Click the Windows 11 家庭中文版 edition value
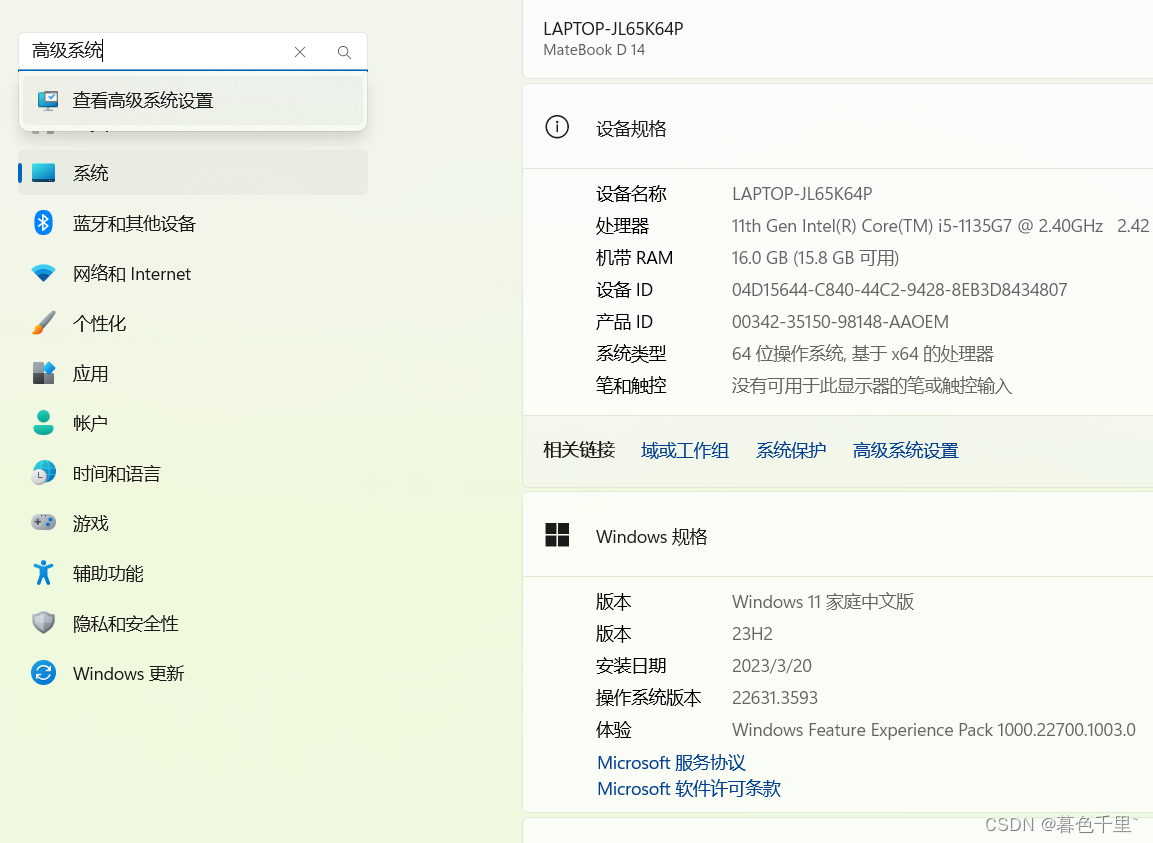This screenshot has height=843, width=1153. [x=823, y=602]
